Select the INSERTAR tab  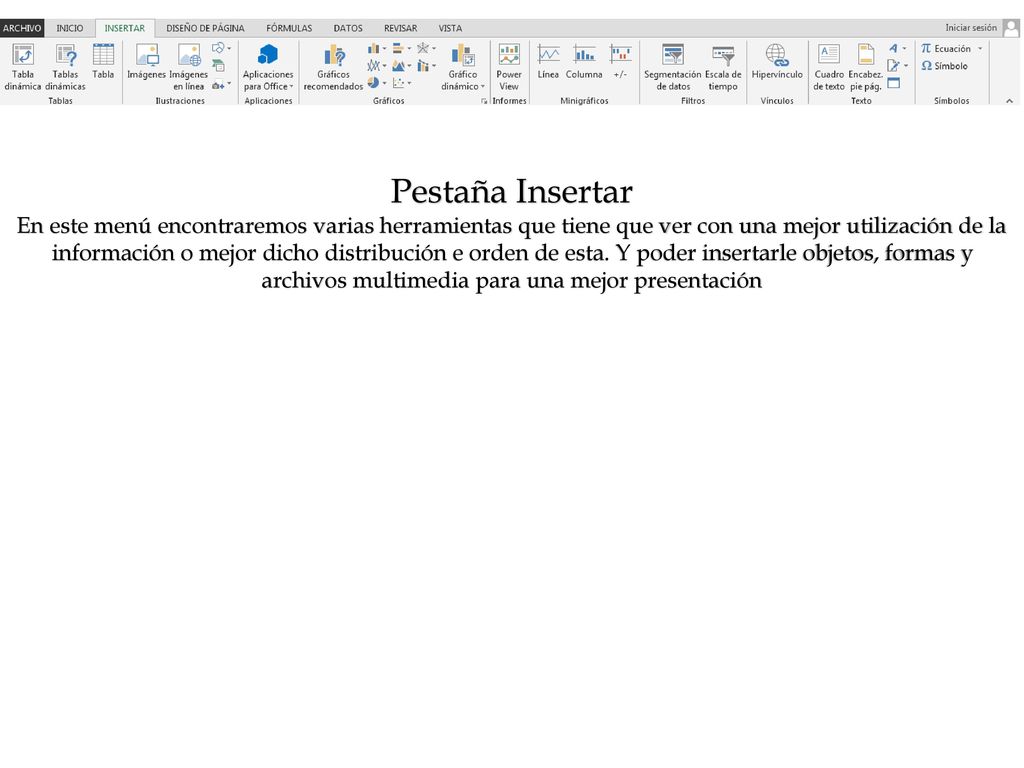[125, 28]
